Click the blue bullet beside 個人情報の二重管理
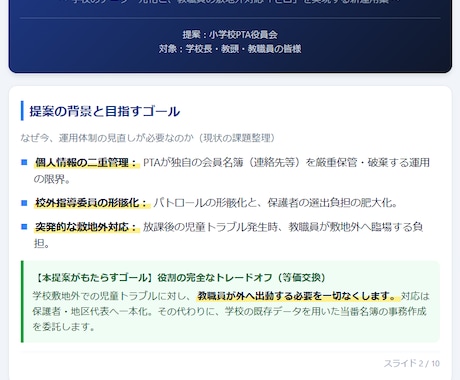 click(24, 162)
